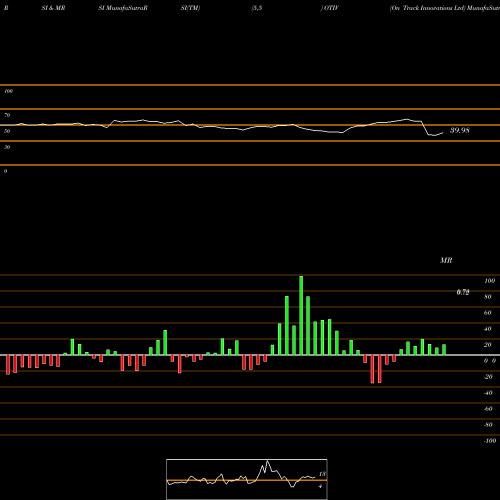Image resolution: width=500 pixels, height=500 pixels.
Task: Select the OTIV ticker text in header
Action: point(331,8)
